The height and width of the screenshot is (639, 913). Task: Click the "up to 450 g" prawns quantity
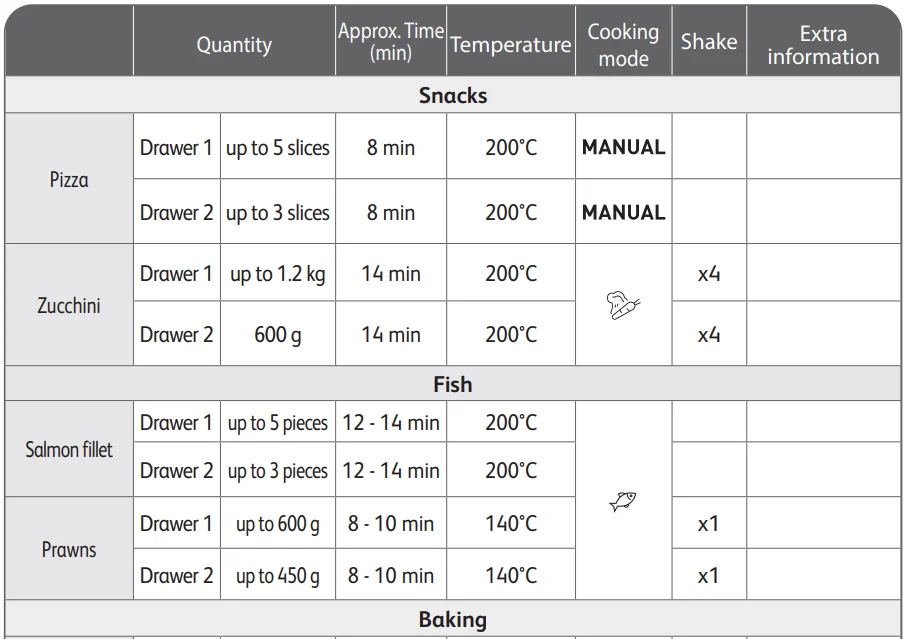click(278, 576)
